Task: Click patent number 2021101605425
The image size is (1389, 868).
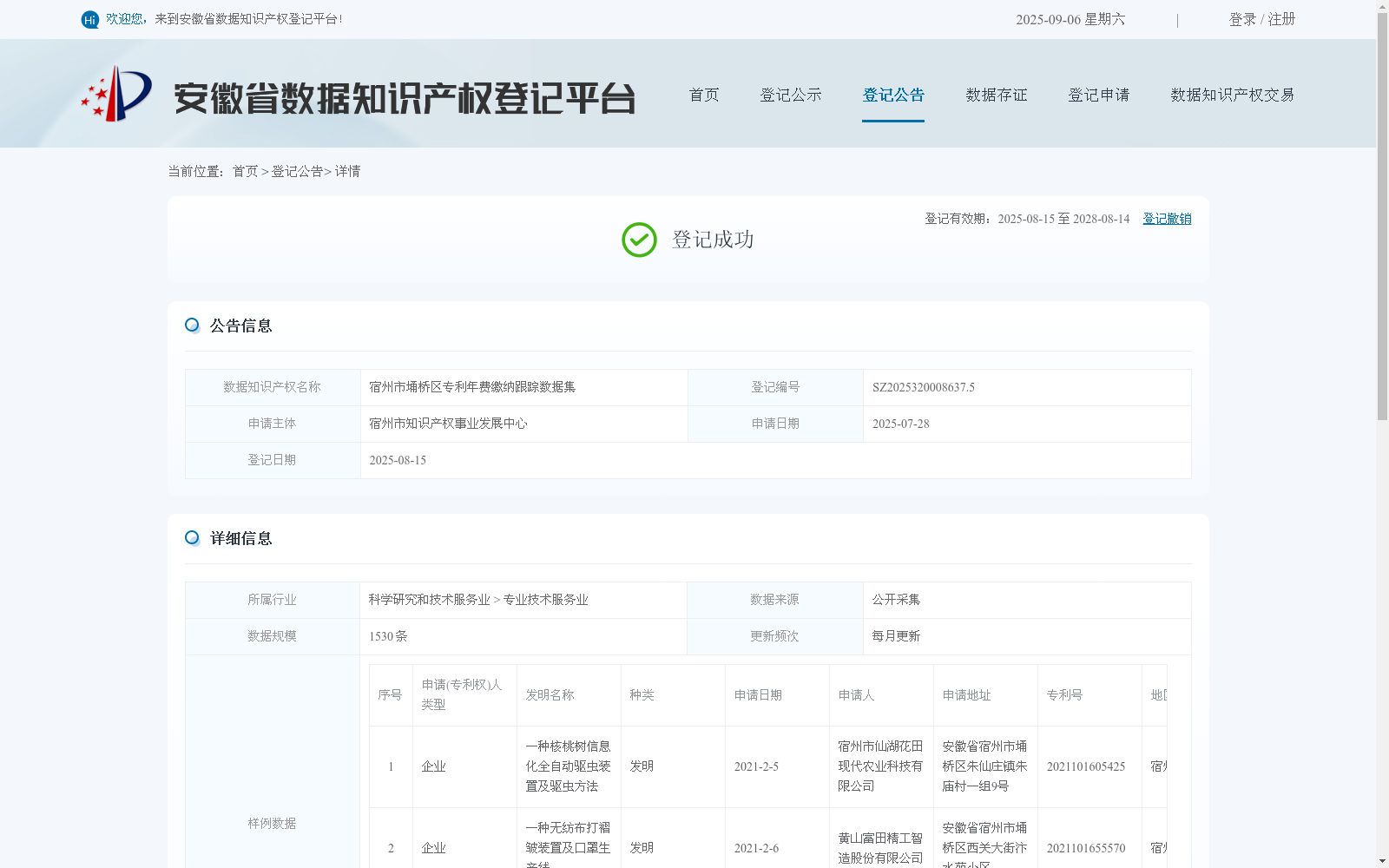Action: (x=1086, y=766)
